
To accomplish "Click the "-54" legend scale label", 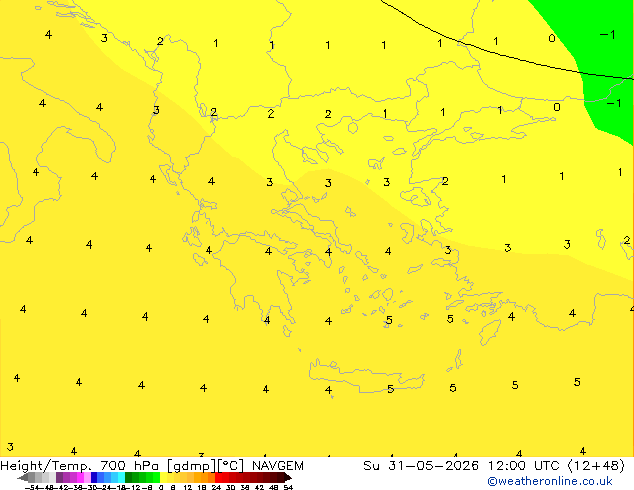I will point(32,488).
